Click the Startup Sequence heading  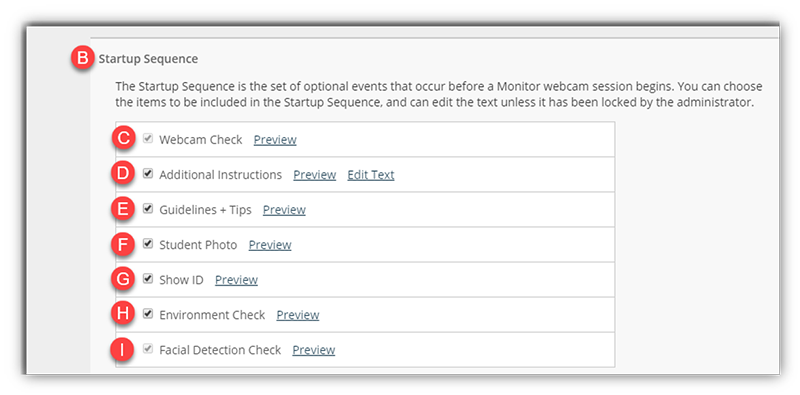coord(148,59)
